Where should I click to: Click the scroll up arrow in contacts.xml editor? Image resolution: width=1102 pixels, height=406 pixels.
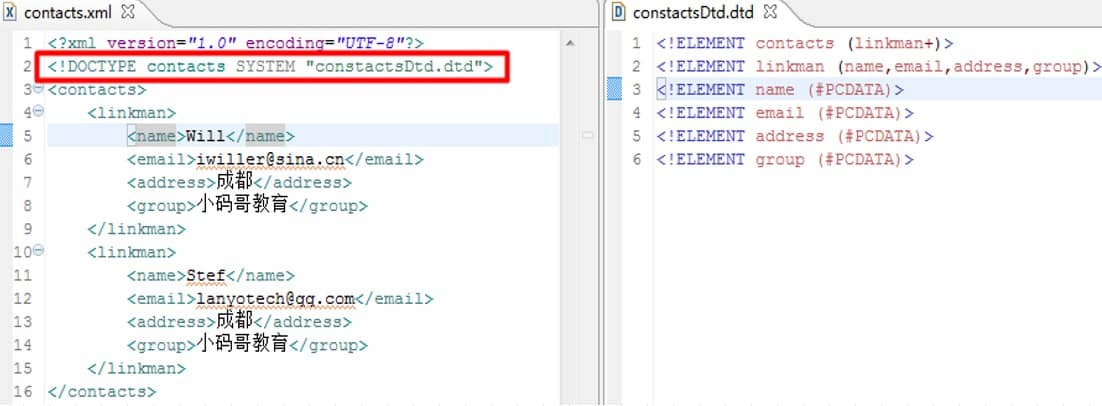click(570, 44)
